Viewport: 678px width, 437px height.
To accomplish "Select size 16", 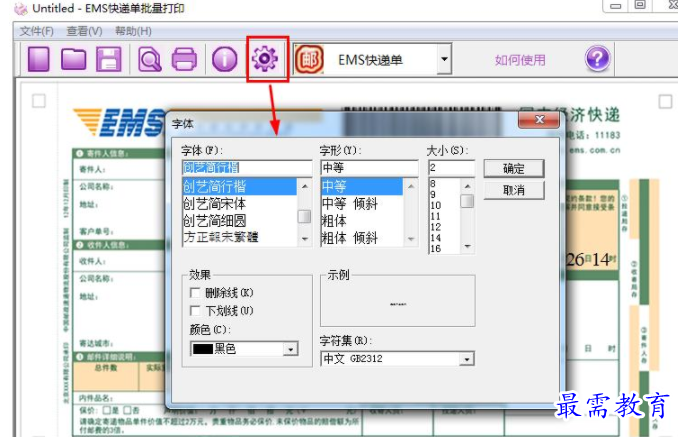I will pyautogui.click(x=435, y=249).
